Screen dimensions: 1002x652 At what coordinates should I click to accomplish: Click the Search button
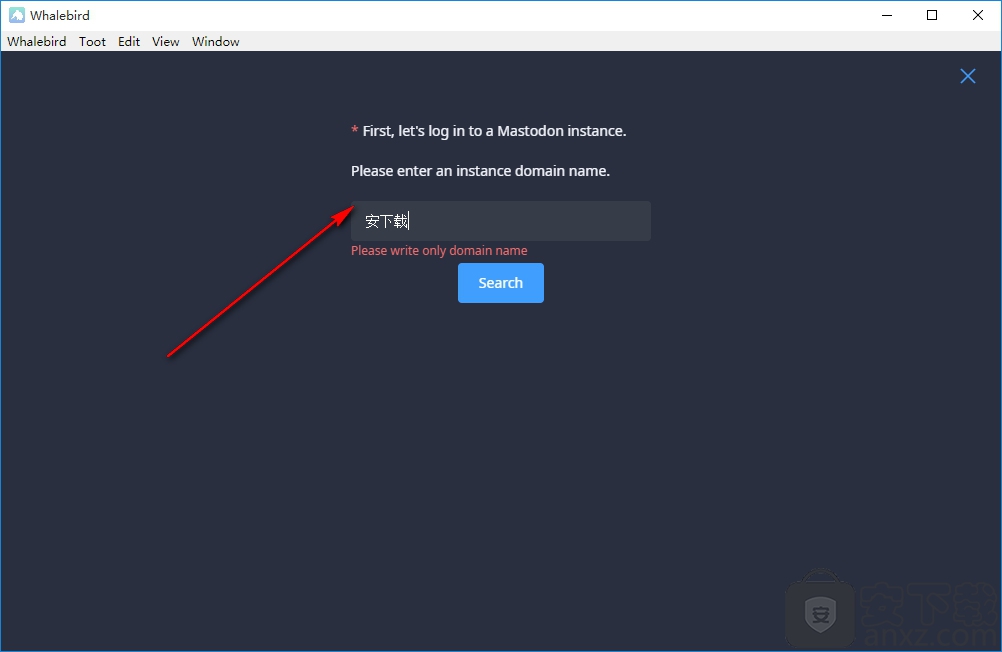[500, 283]
